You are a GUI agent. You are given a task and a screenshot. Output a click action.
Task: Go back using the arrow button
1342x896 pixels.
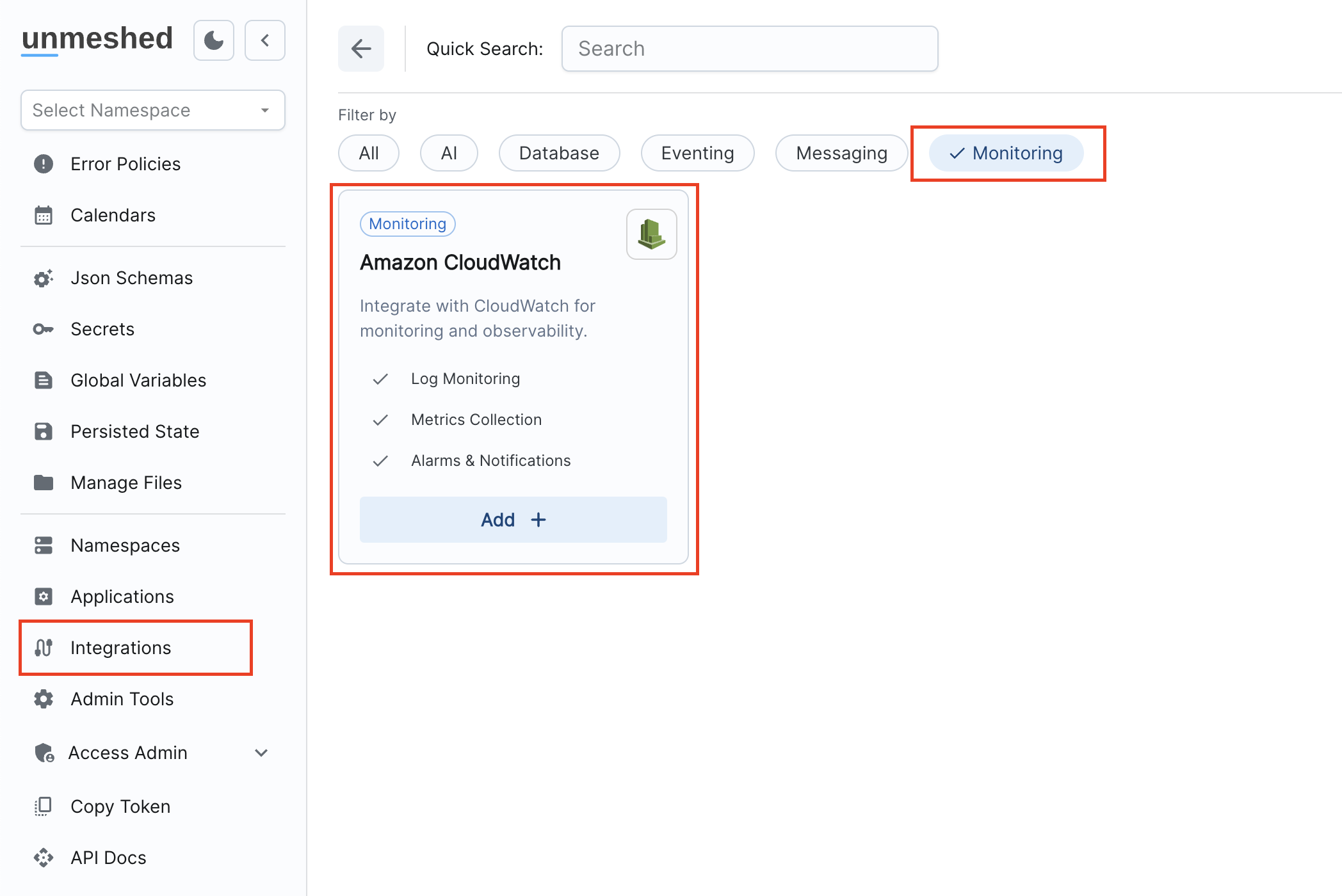pos(361,48)
